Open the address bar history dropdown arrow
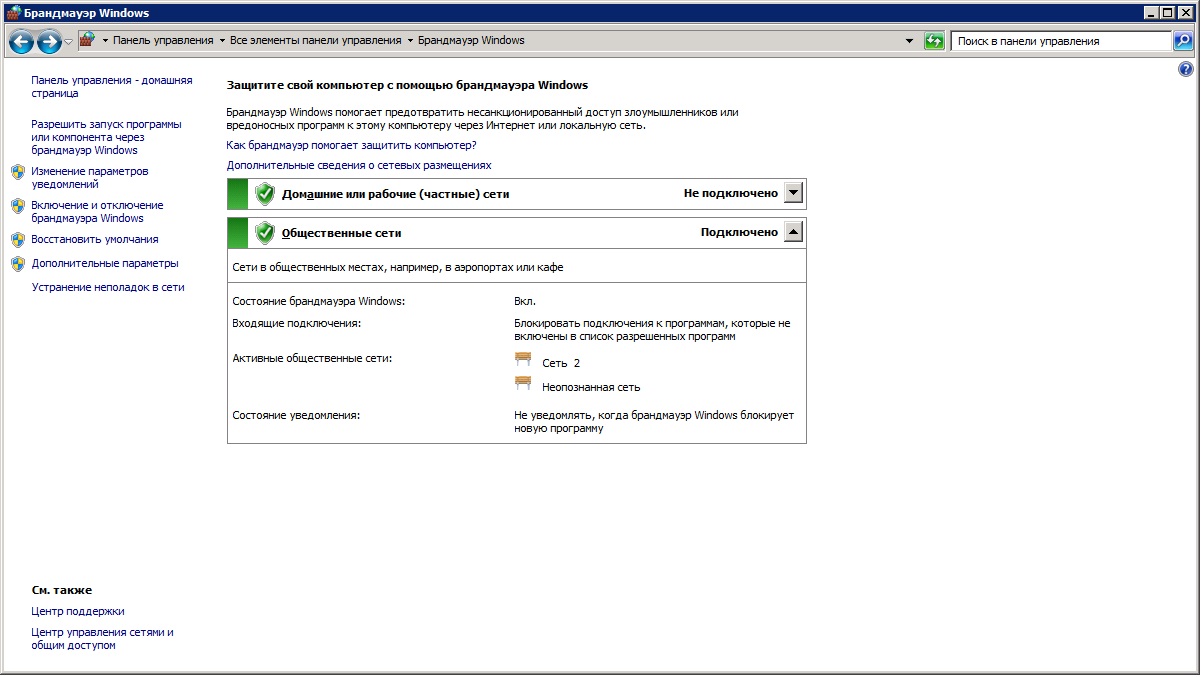The width and height of the screenshot is (1204, 677). click(x=909, y=41)
